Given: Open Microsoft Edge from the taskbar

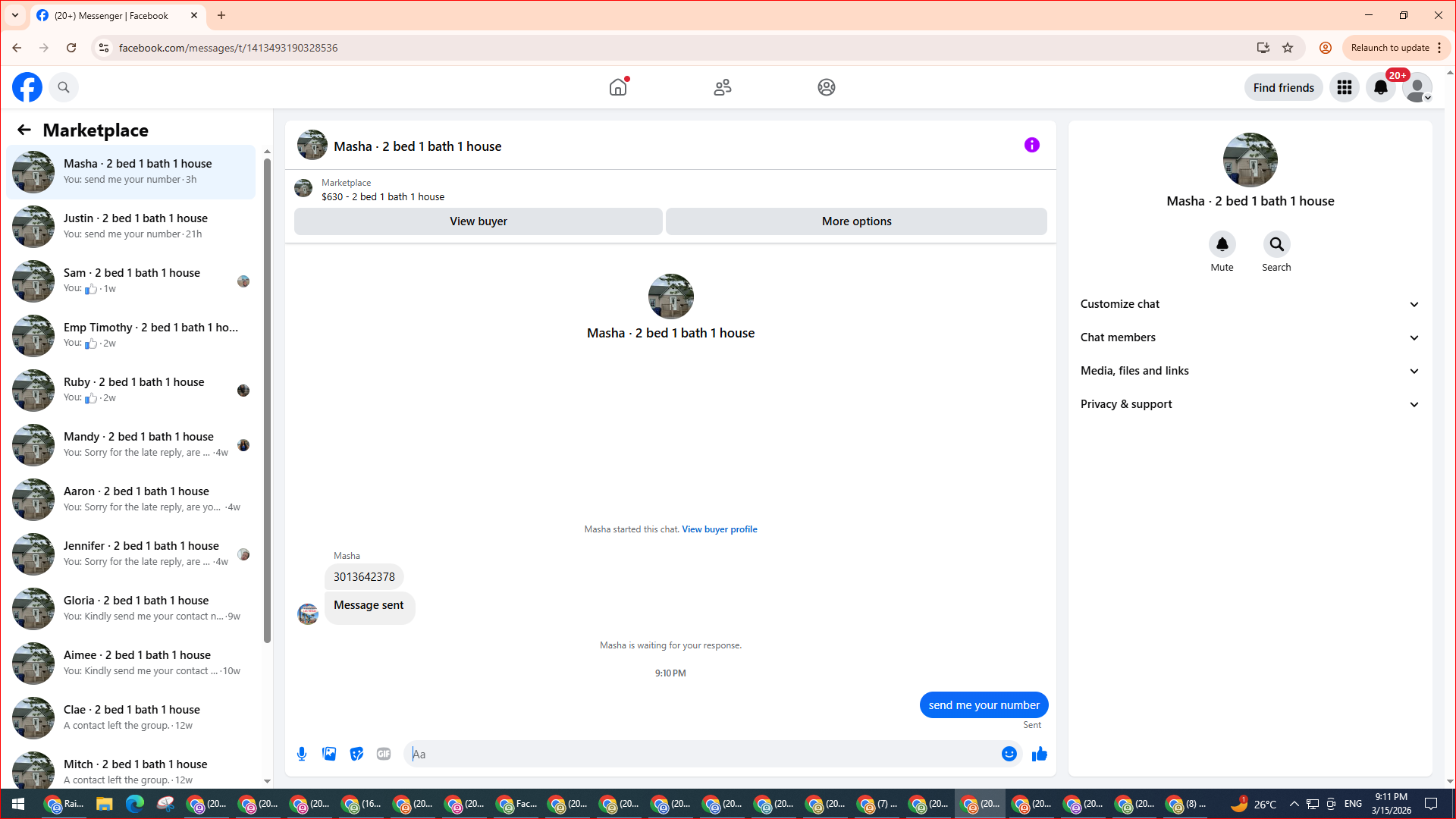Looking at the screenshot, I should [135, 804].
